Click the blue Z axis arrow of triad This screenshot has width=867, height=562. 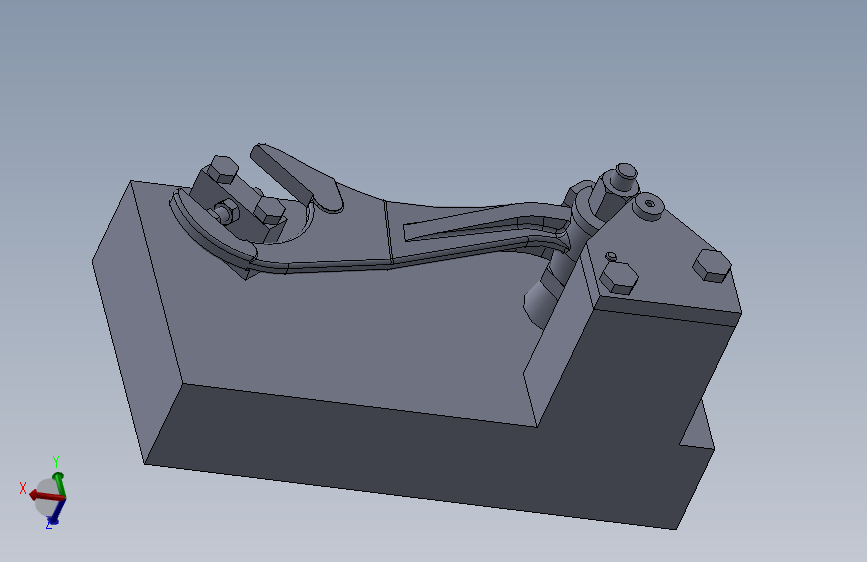click(x=56, y=511)
